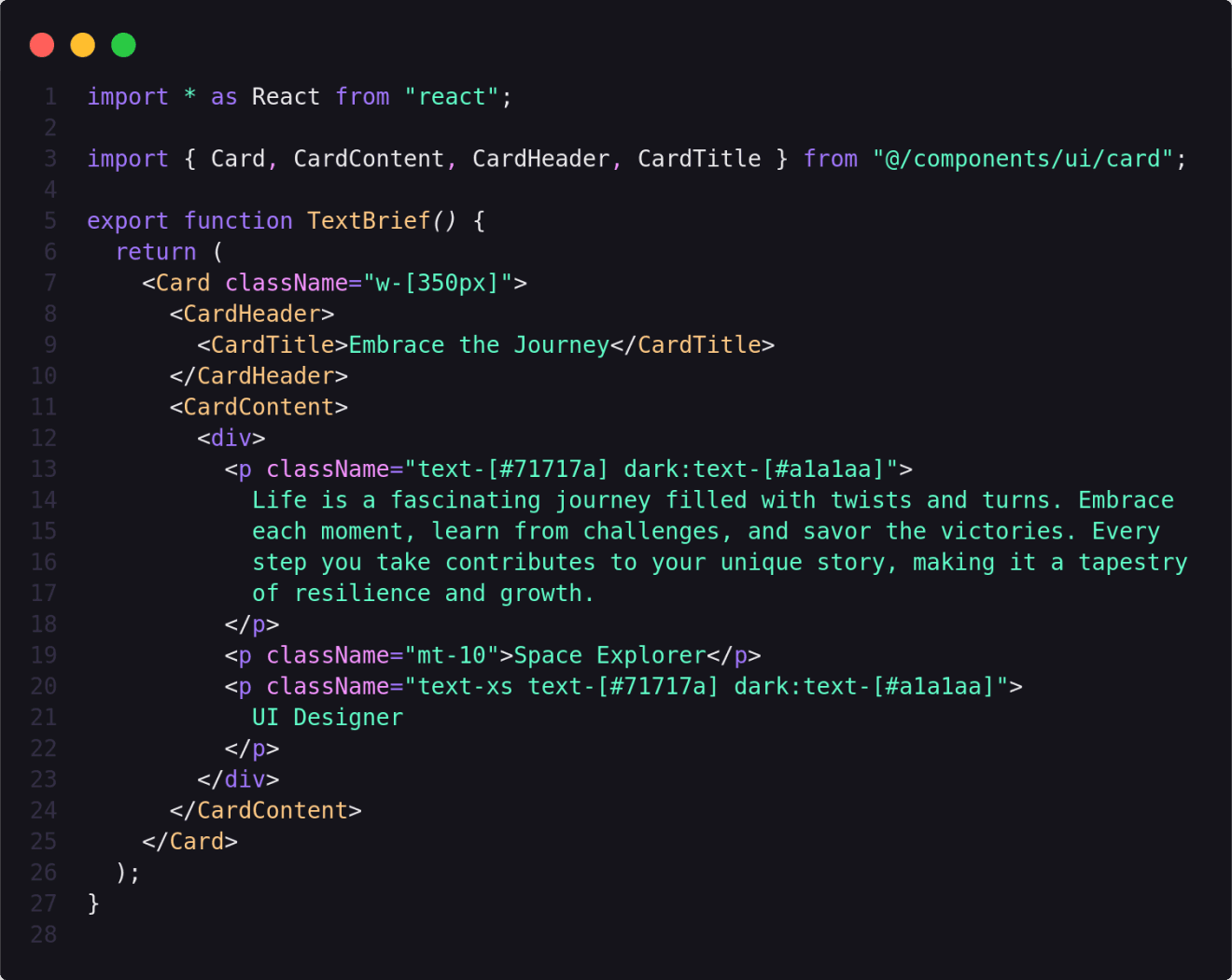Click the "mt-10" className value

[452, 655]
